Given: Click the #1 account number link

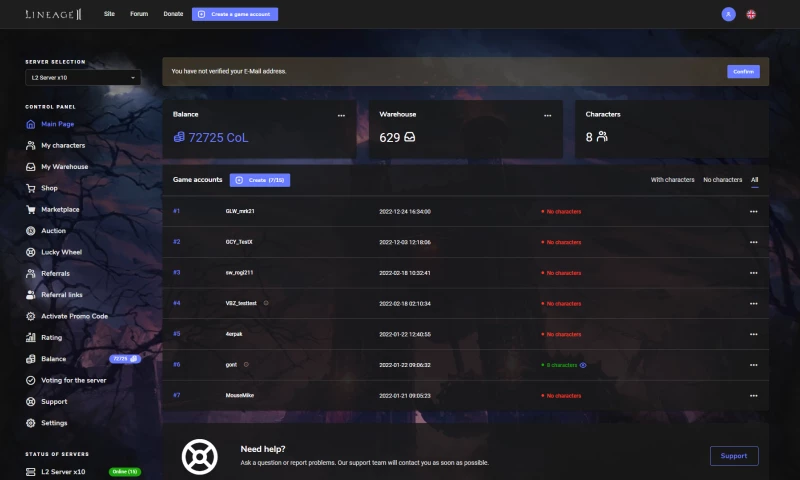Looking at the screenshot, I should (x=177, y=211).
